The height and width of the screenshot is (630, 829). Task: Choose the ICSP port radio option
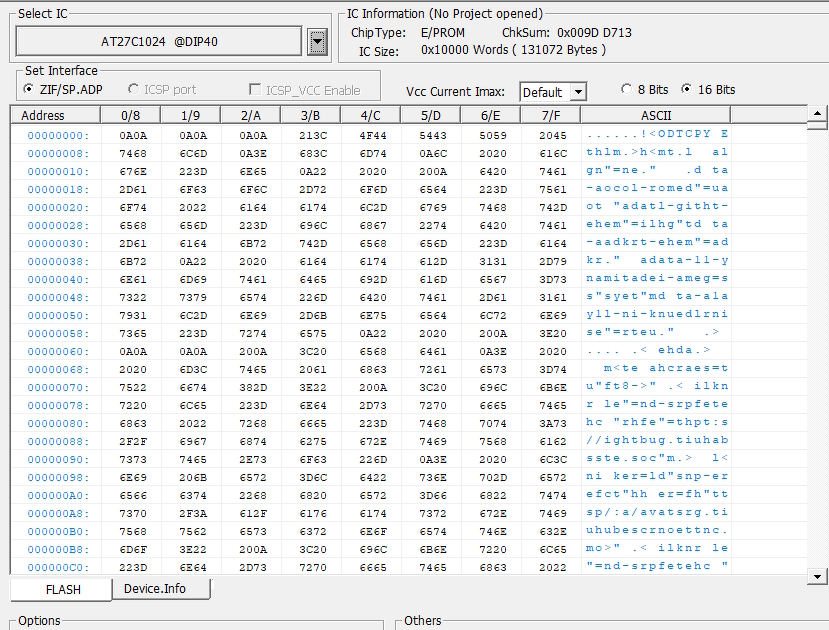[162, 90]
